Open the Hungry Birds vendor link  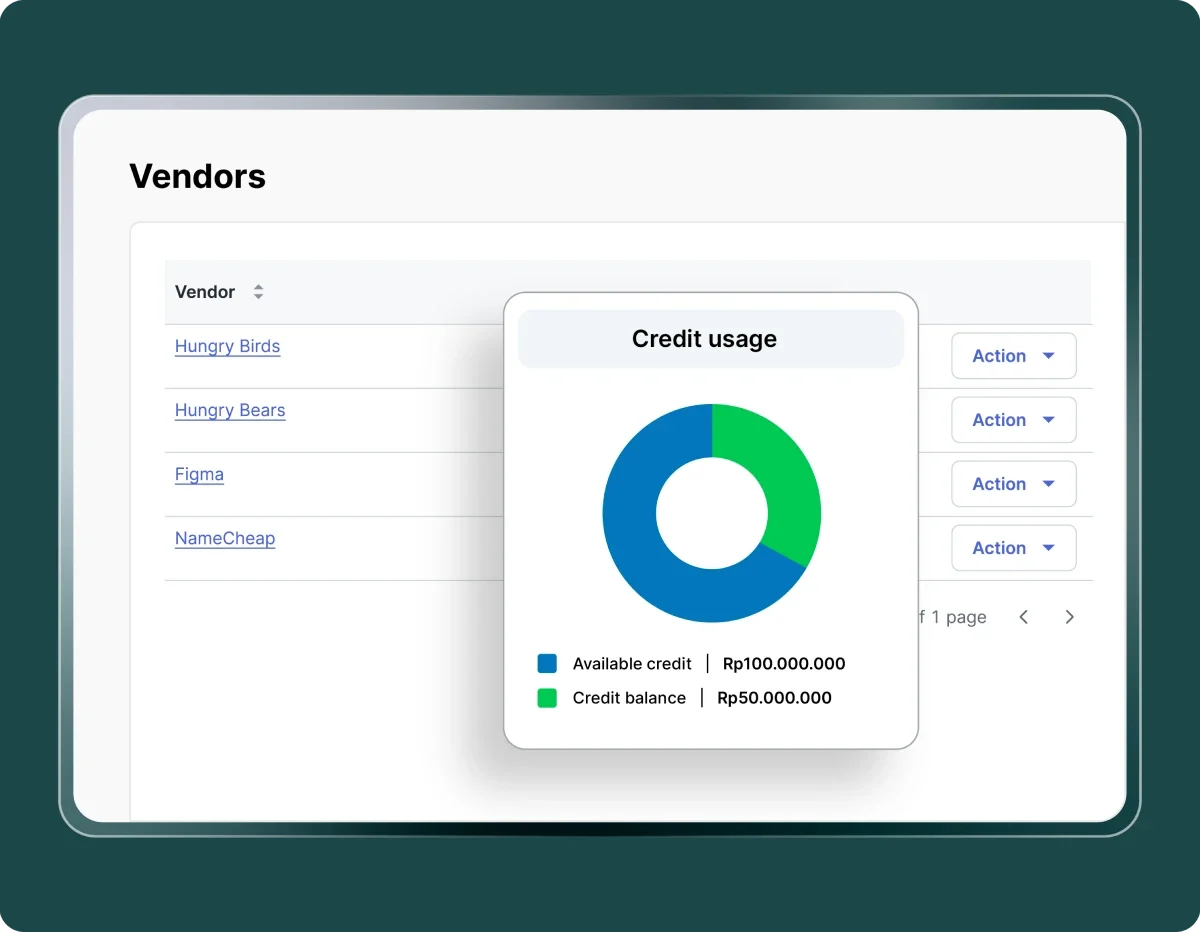(x=227, y=347)
